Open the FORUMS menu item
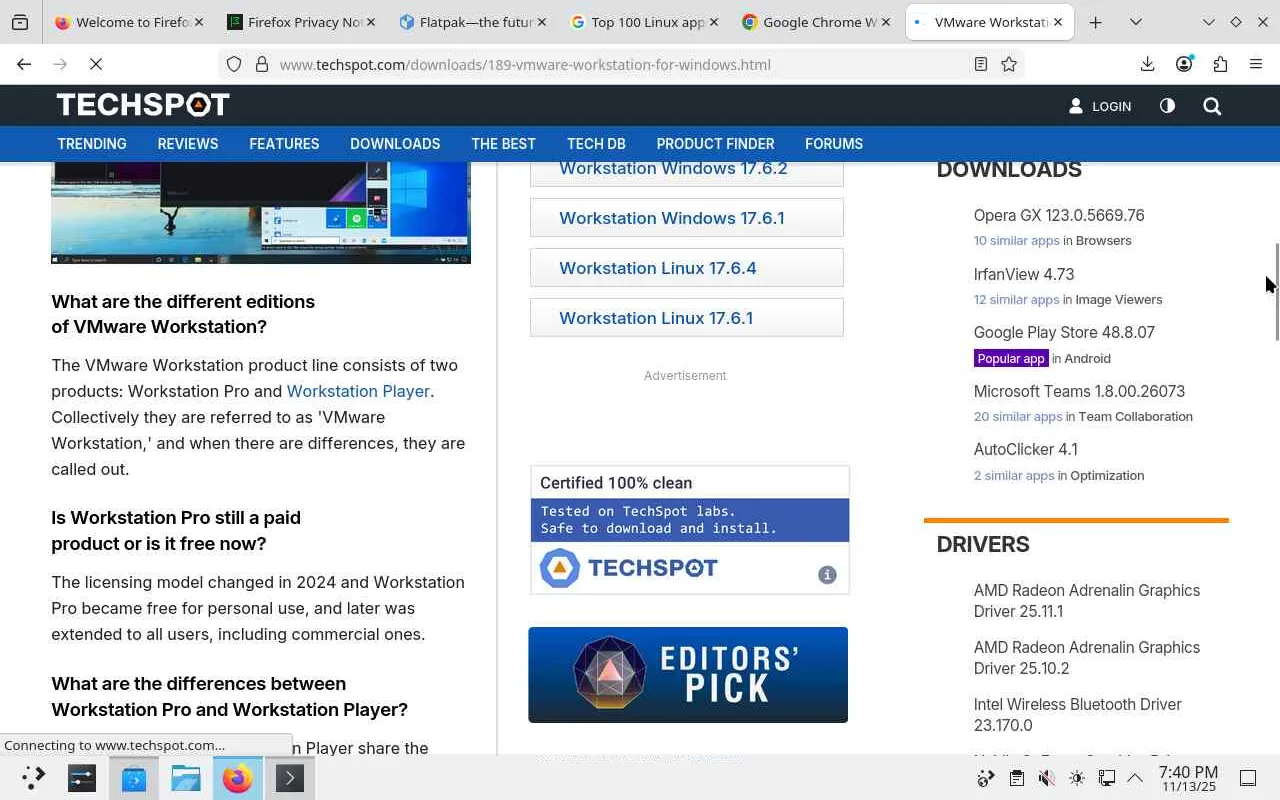 click(x=834, y=144)
